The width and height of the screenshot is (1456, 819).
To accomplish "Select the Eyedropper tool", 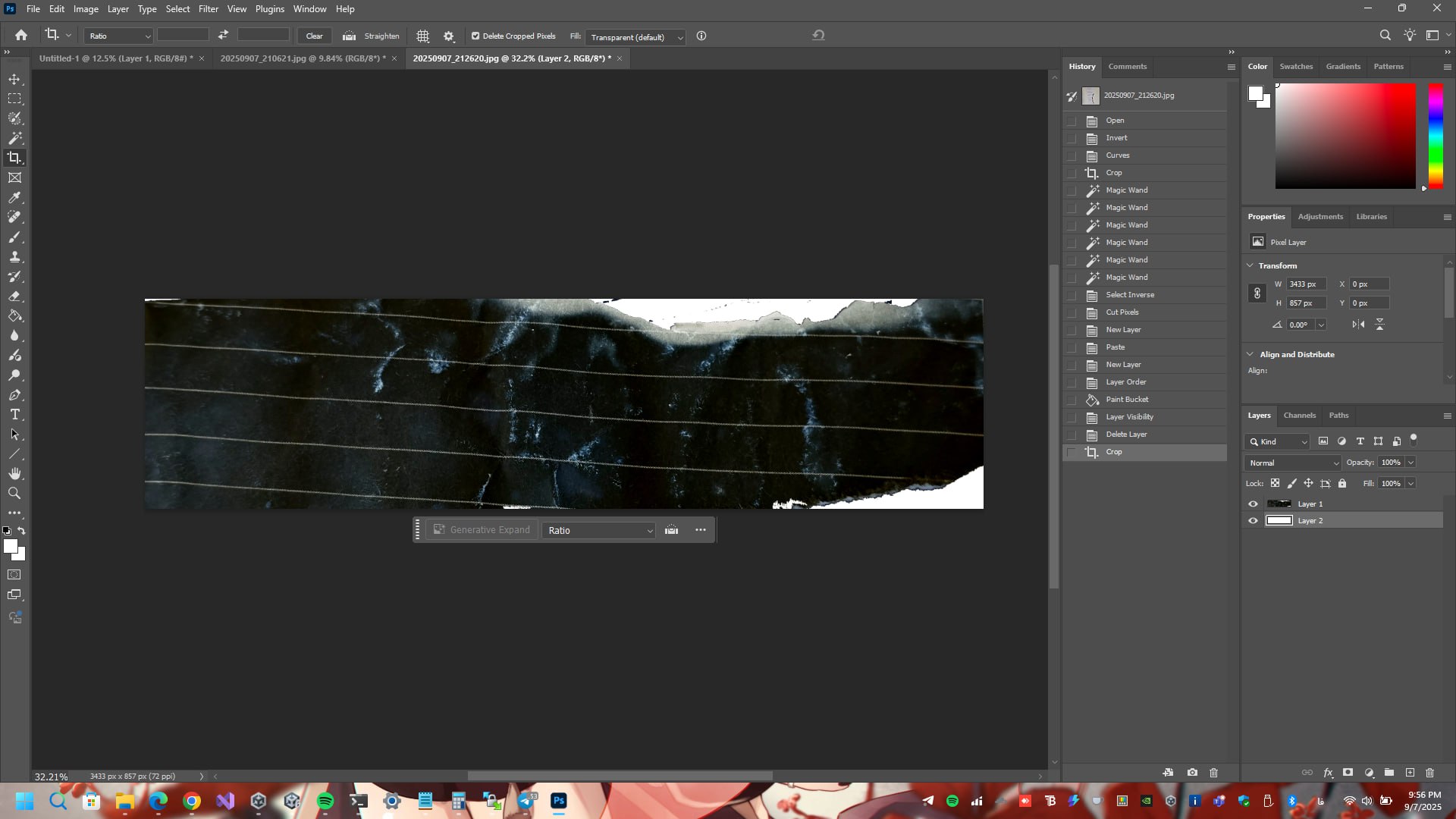I will [14, 197].
